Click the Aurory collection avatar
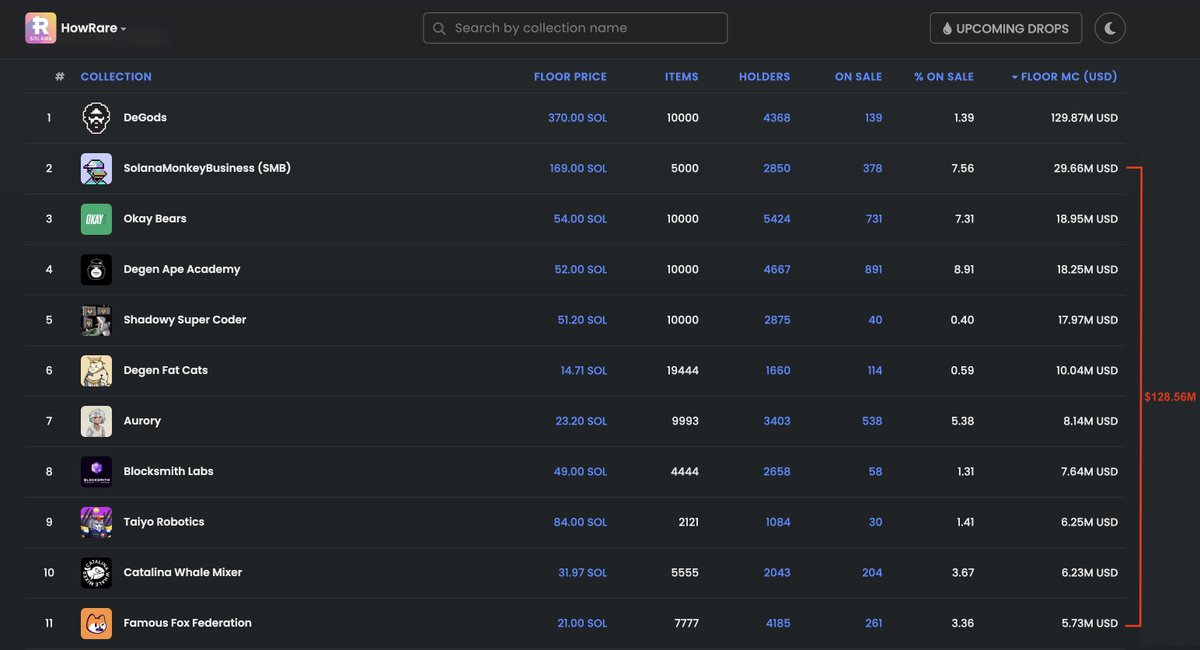The image size is (1200, 650). [x=96, y=421]
